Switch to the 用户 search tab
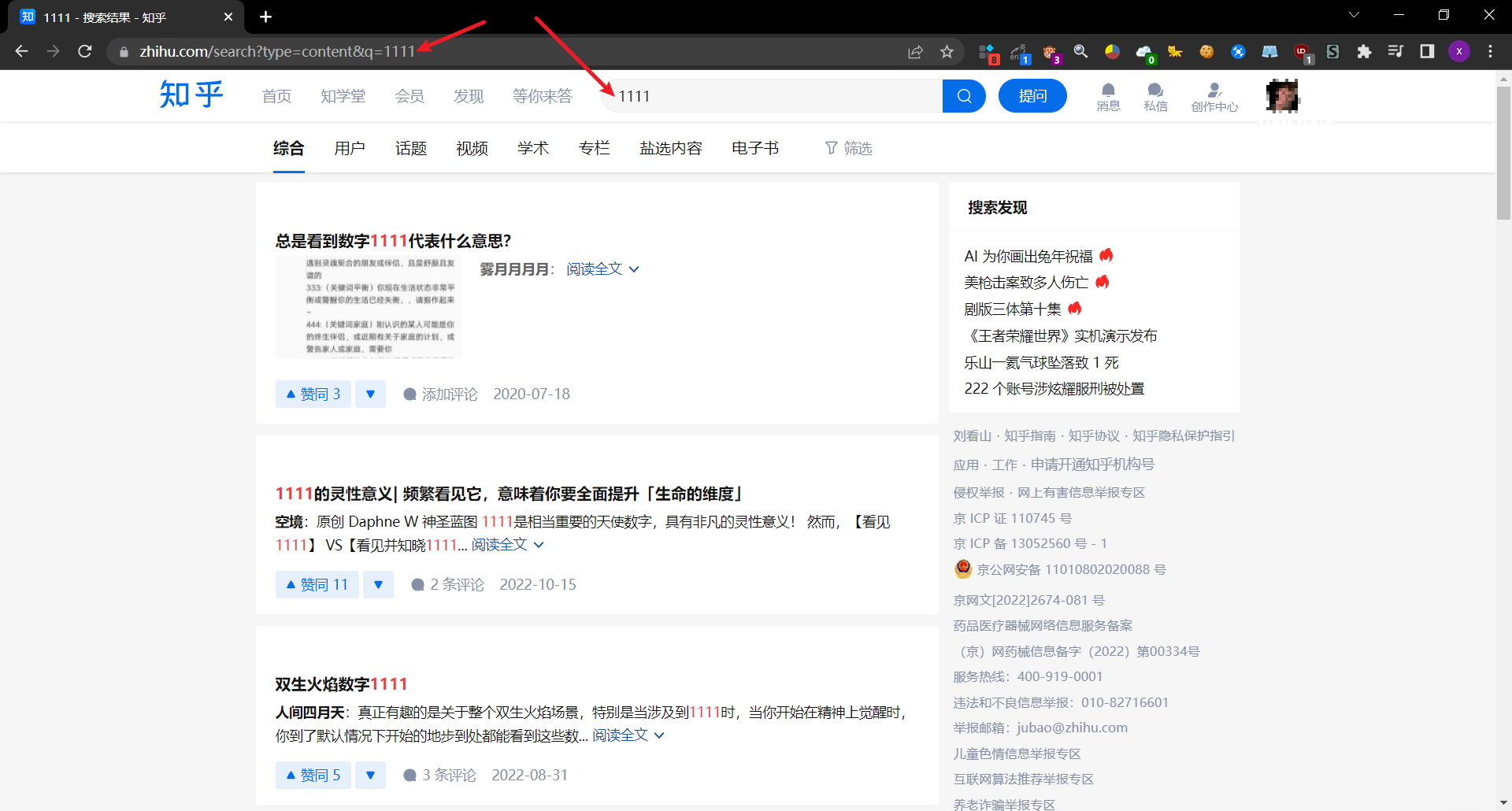 tap(350, 148)
